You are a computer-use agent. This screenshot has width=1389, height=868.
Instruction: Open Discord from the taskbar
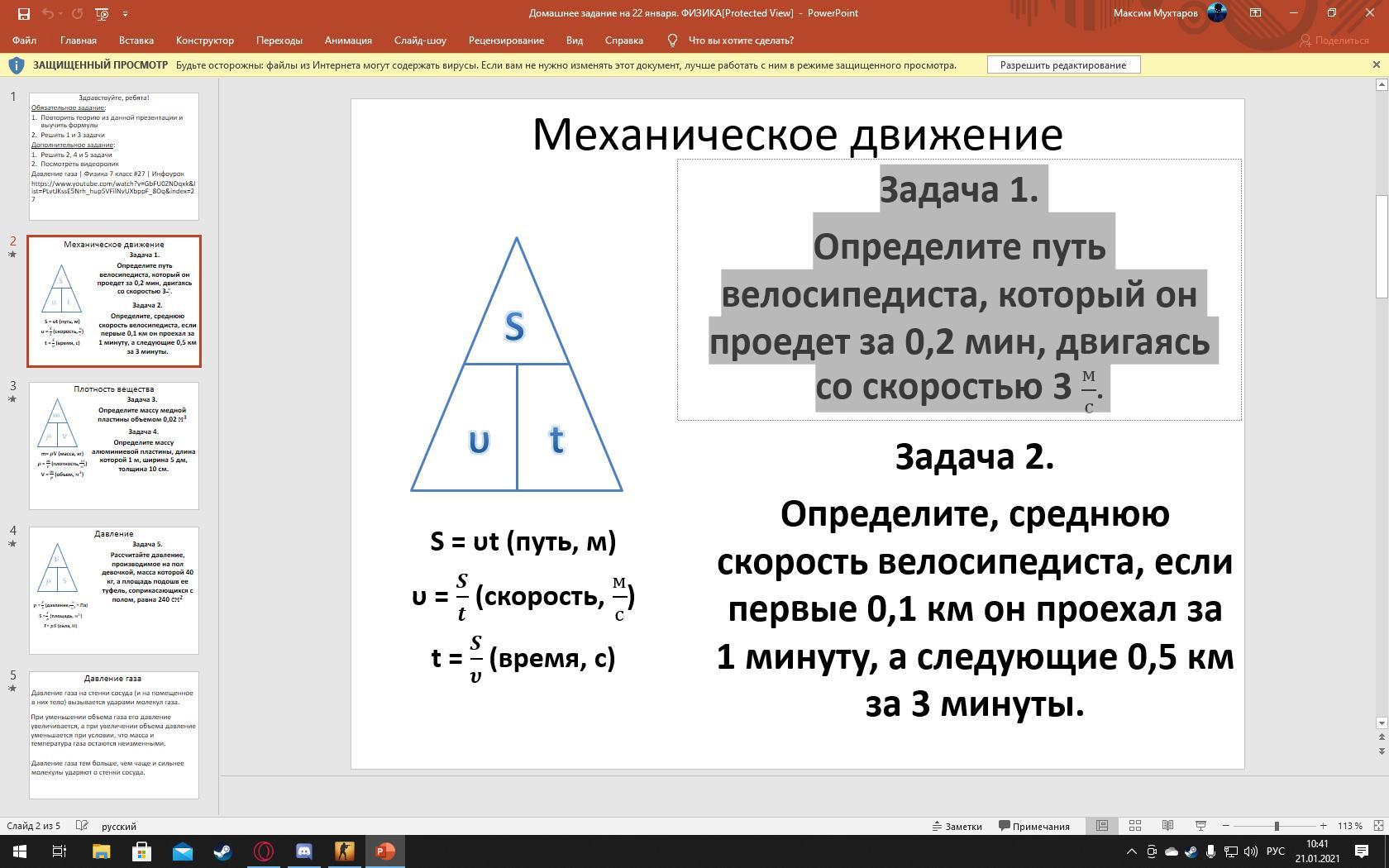point(304,851)
